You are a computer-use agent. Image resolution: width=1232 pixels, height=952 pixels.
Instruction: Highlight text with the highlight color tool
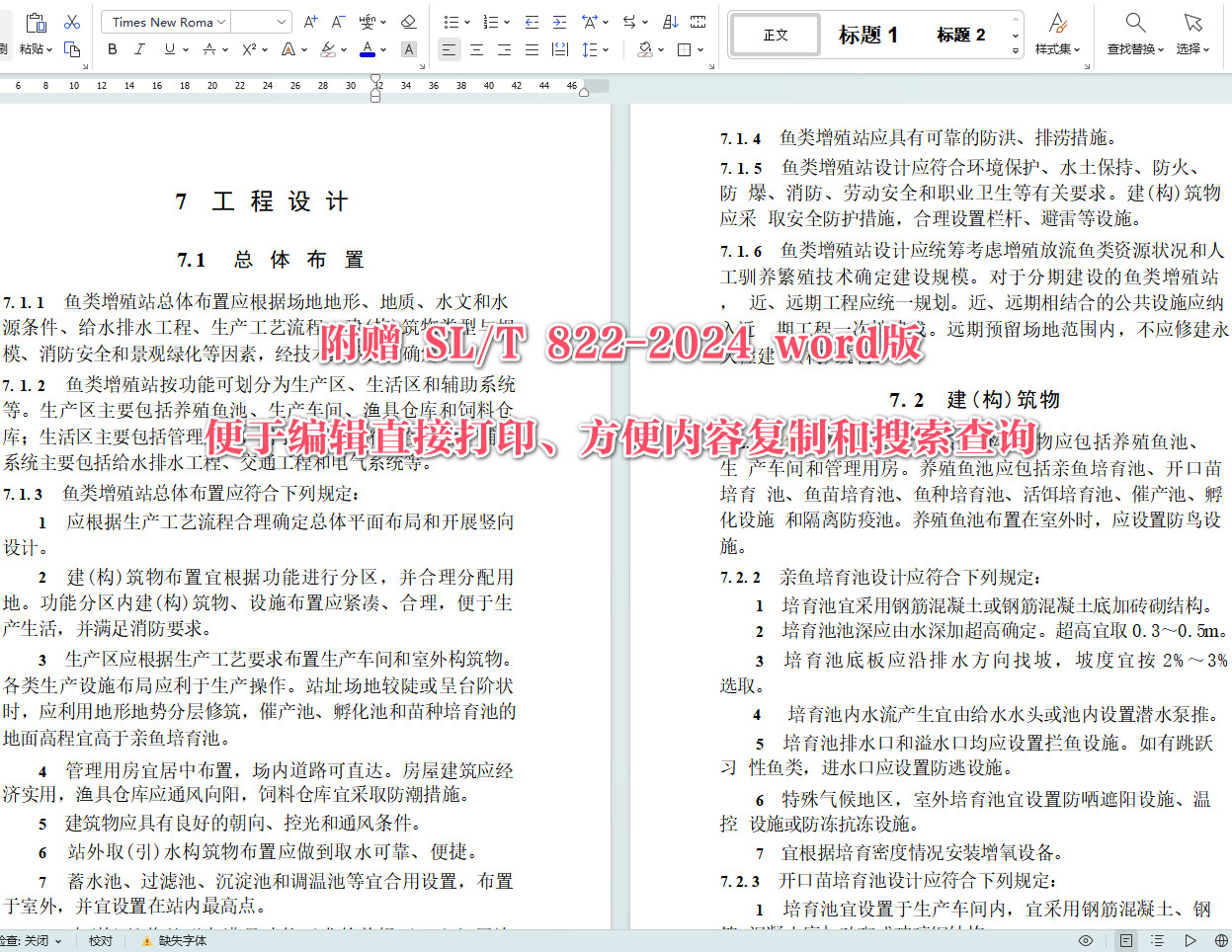327,48
